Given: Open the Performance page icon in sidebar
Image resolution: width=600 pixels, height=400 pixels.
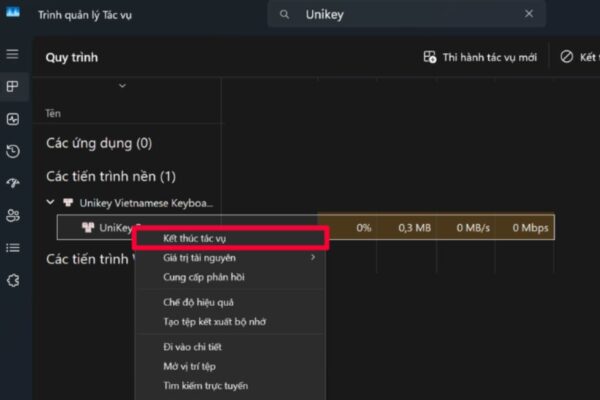Looking at the screenshot, I should (x=12, y=119).
